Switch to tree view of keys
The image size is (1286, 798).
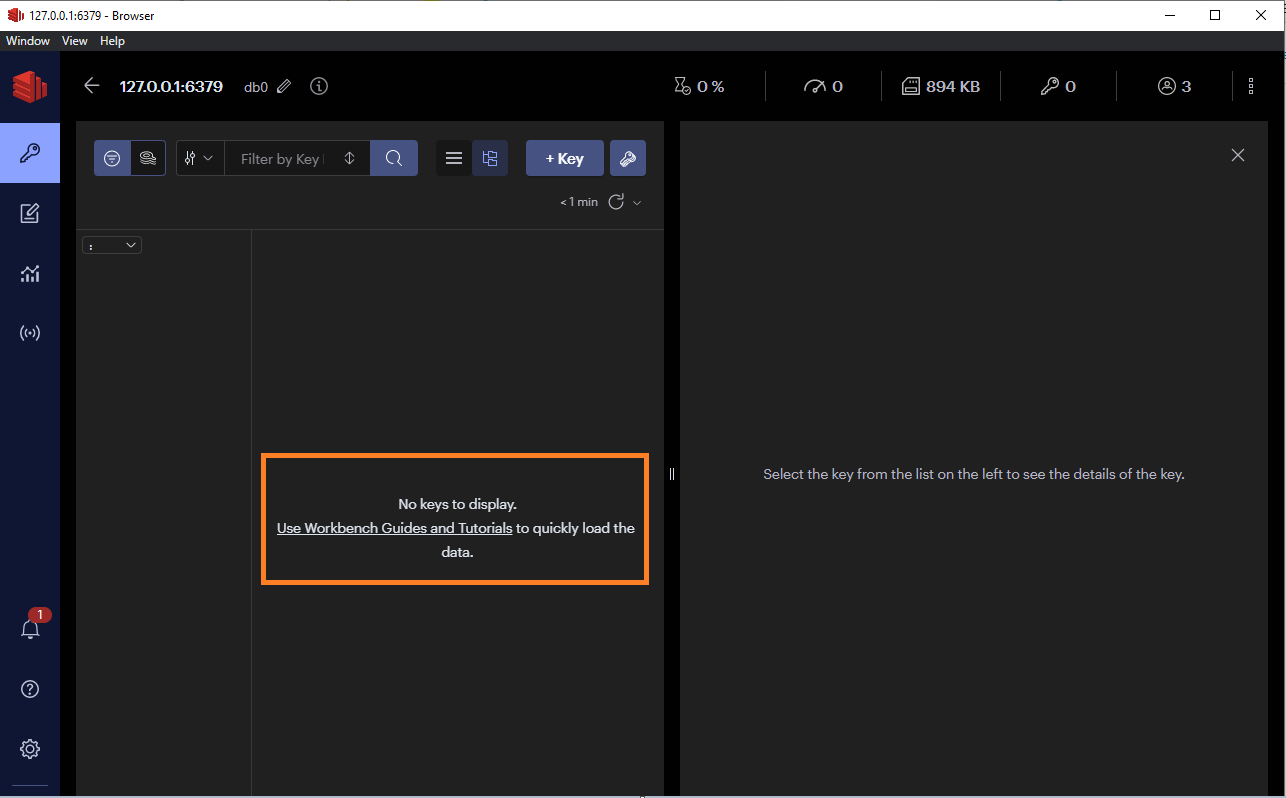coord(490,158)
